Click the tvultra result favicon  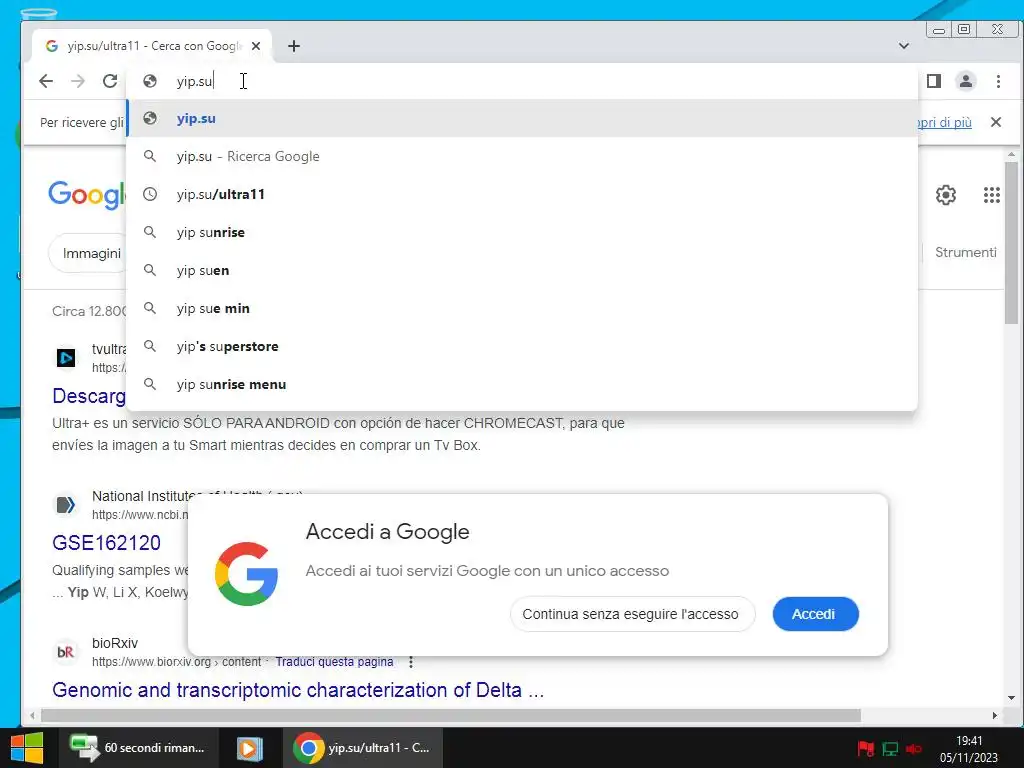[65, 358]
